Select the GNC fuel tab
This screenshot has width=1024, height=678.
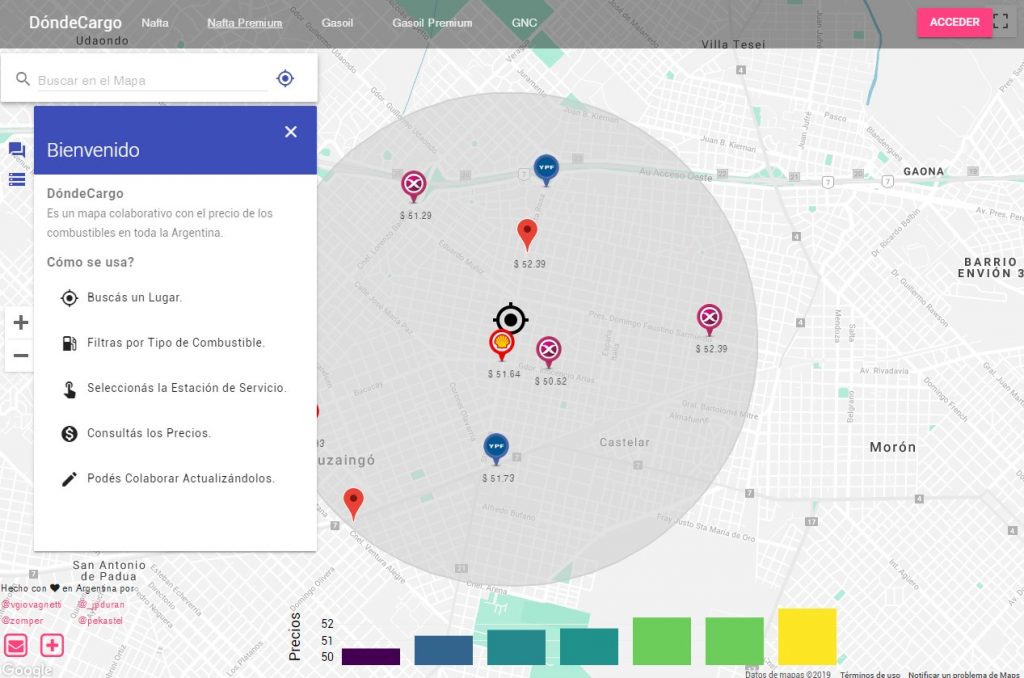click(x=524, y=23)
